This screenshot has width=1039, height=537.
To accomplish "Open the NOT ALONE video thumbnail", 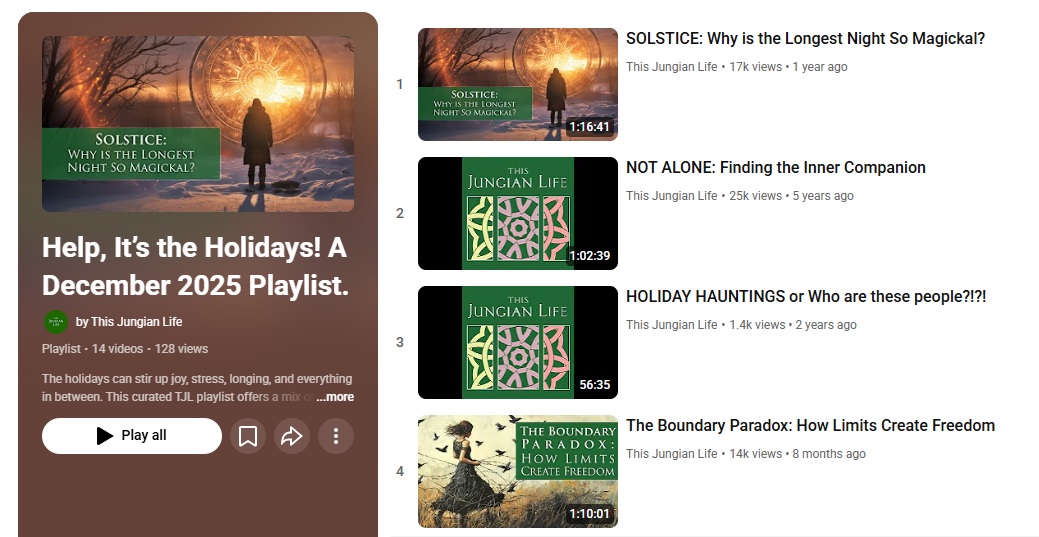I will [x=518, y=213].
